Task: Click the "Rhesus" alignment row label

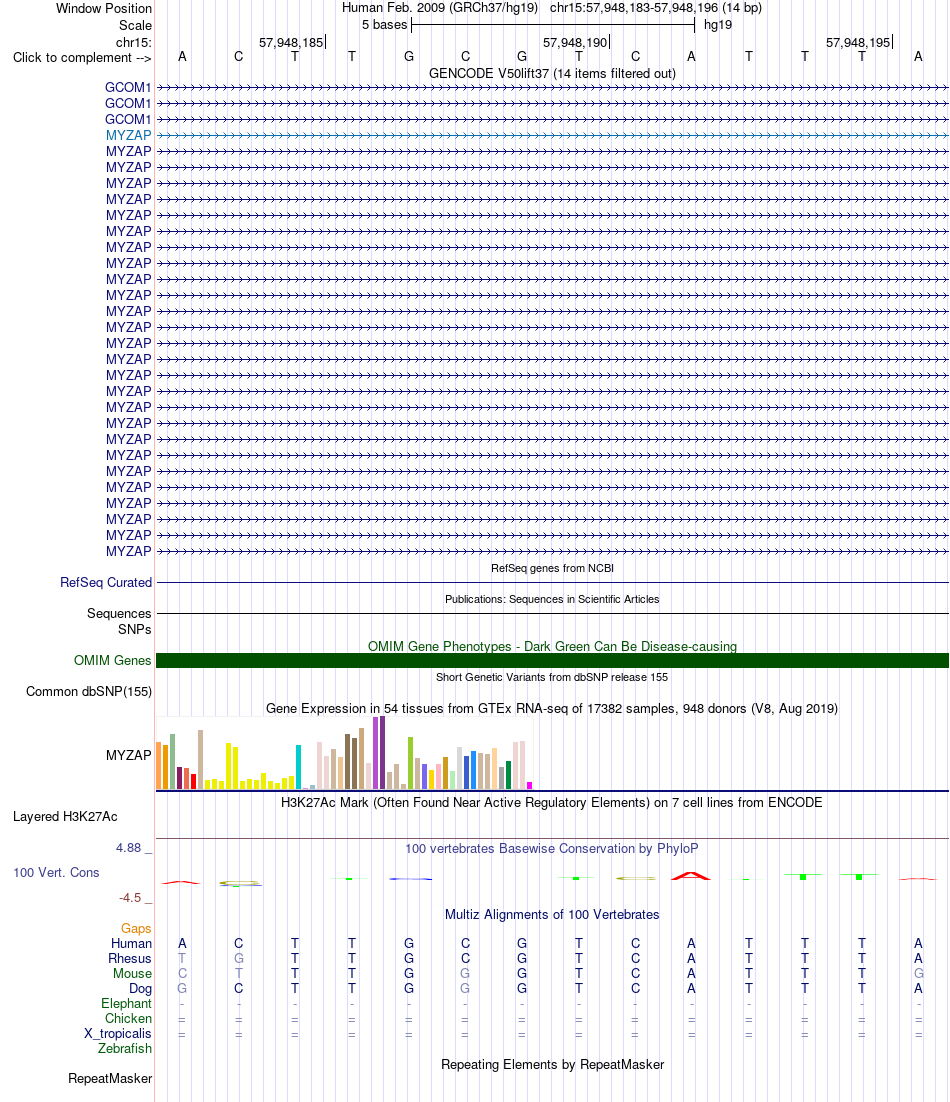Action: tap(130, 958)
